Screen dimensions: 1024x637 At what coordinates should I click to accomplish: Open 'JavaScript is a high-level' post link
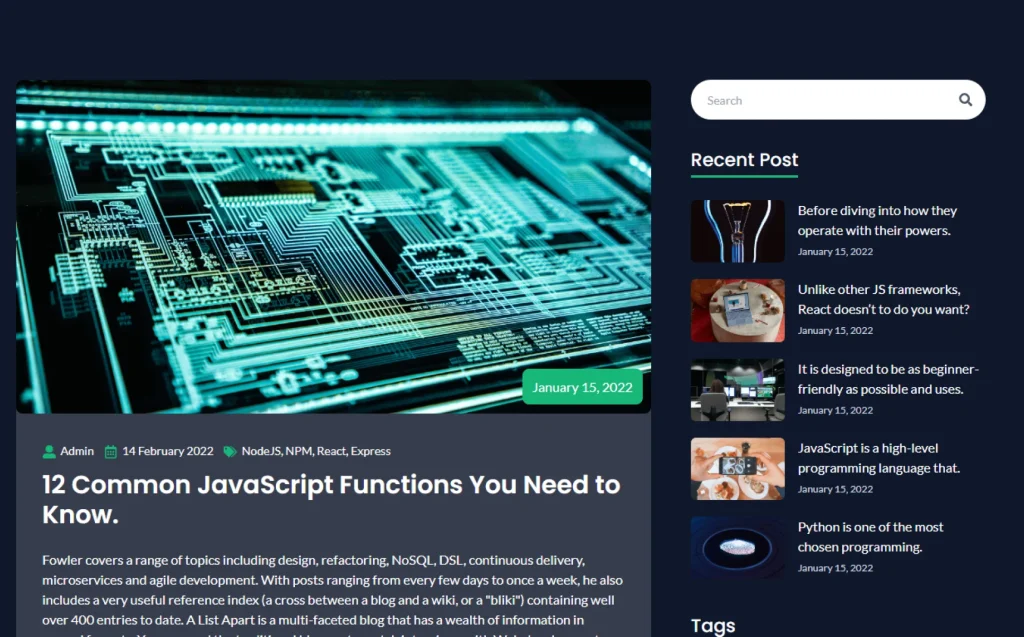point(878,458)
